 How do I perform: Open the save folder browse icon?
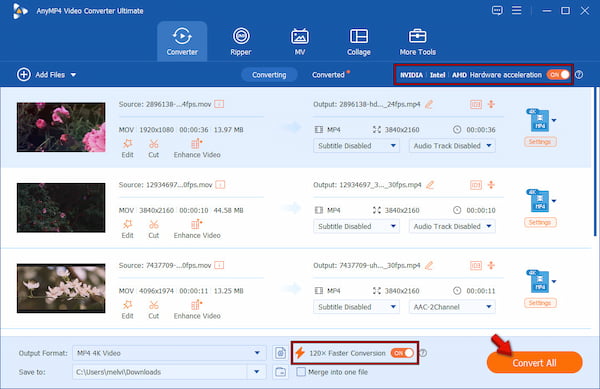point(280,372)
